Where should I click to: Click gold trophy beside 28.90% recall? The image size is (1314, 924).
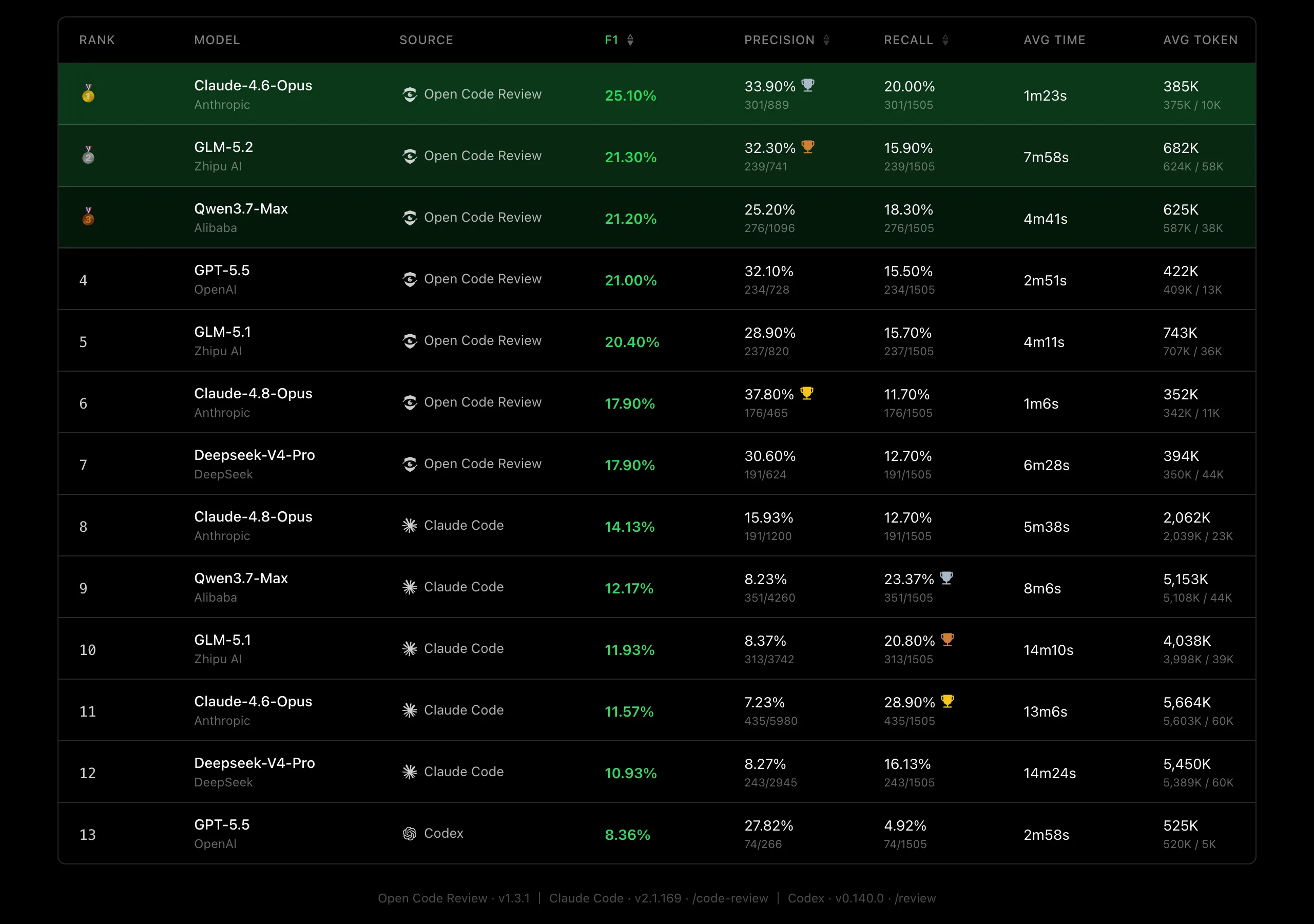pos(948,701)
